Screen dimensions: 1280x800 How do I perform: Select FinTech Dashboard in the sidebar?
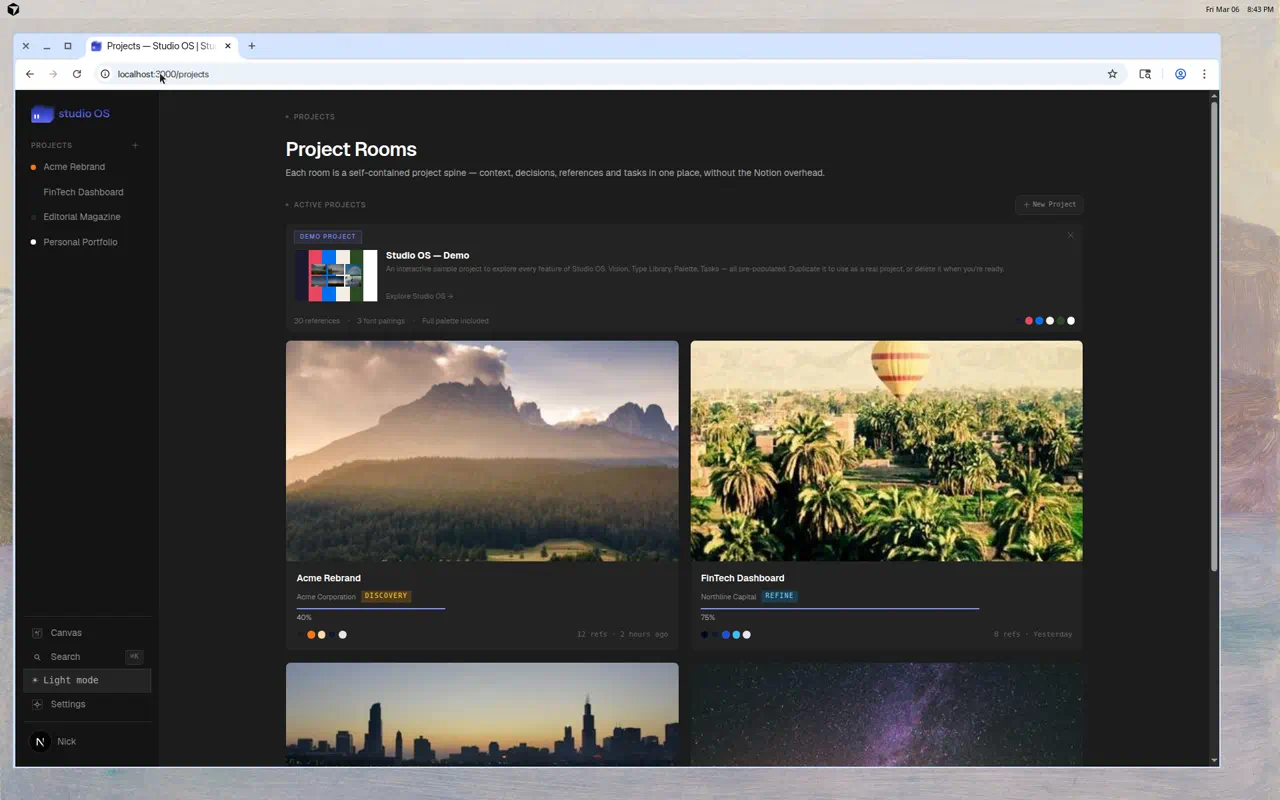point(83,191)
